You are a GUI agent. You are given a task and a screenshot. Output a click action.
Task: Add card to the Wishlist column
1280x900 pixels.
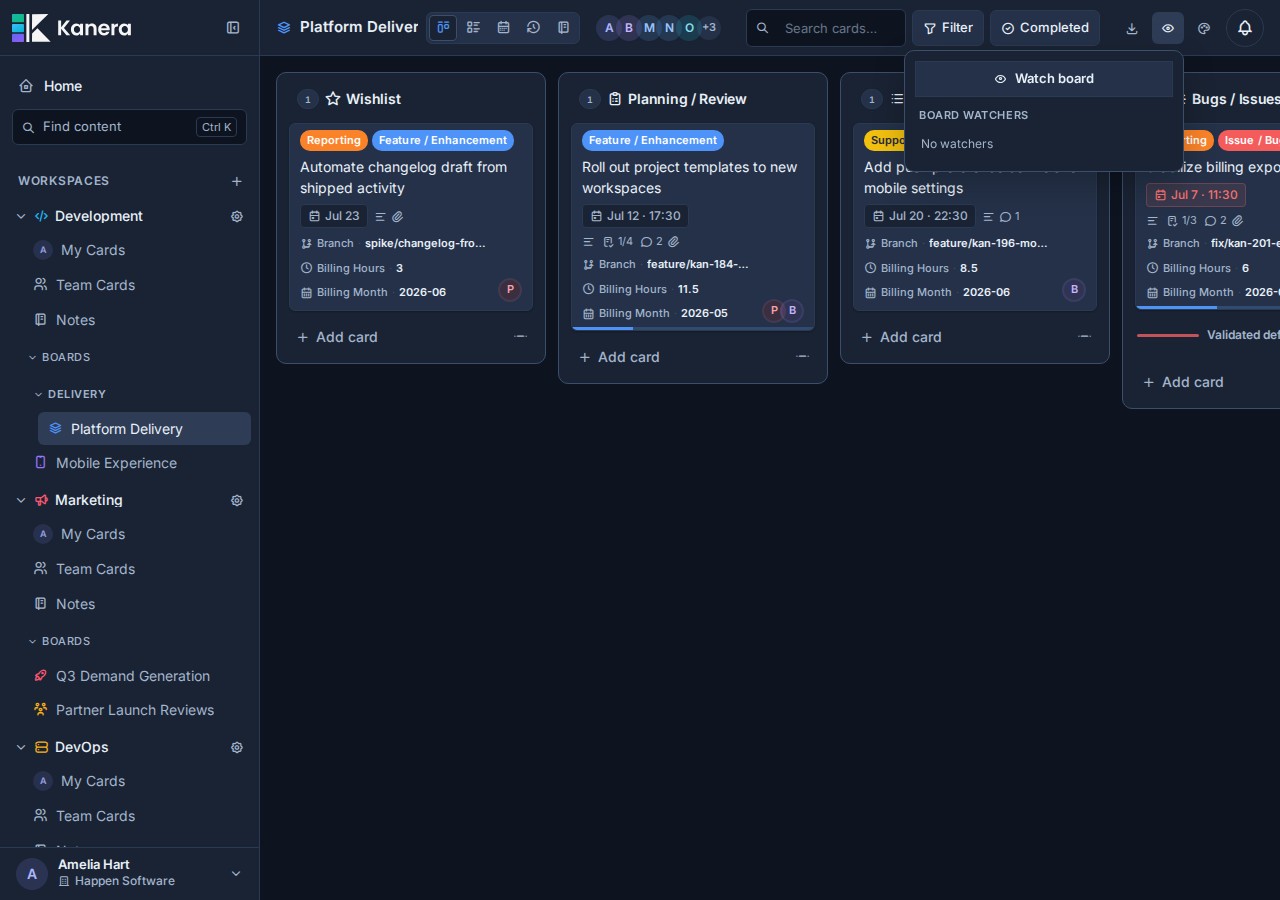(337, 337)
